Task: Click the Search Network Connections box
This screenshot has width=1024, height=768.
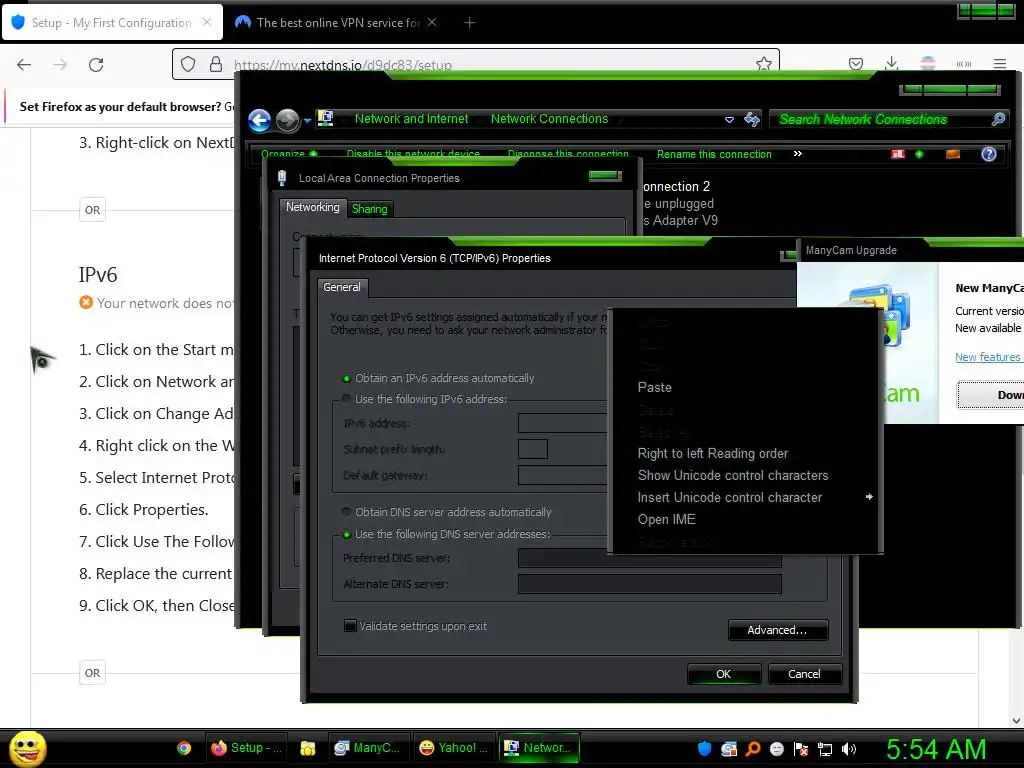Action: [x=878, y=120]
